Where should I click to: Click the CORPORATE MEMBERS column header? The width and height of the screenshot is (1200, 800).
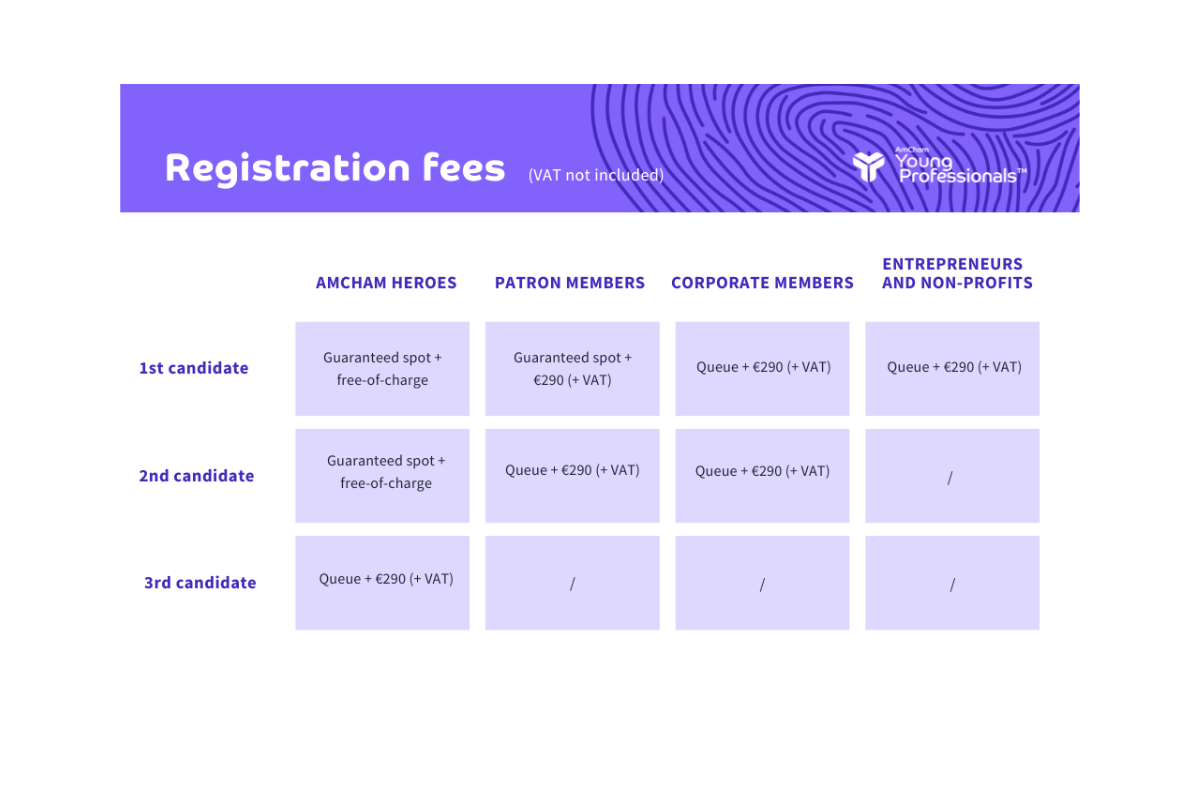tap(762, 283)
